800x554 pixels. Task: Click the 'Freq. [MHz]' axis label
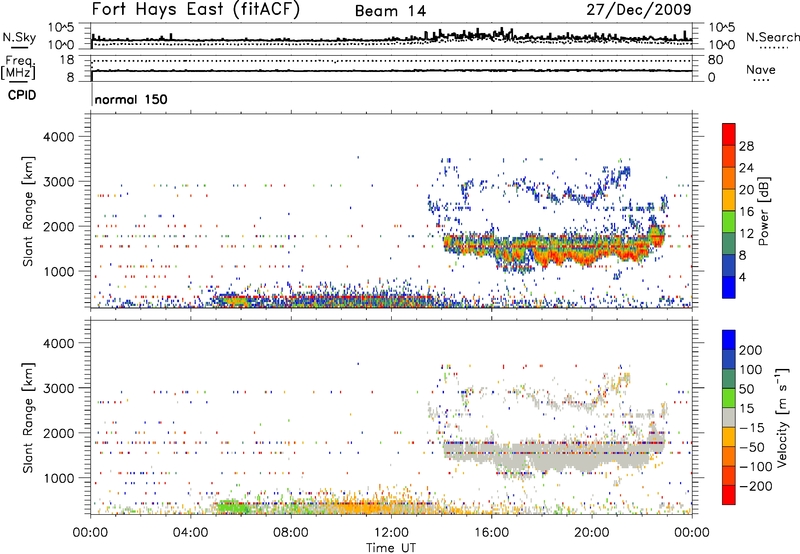tap(18, 67)
